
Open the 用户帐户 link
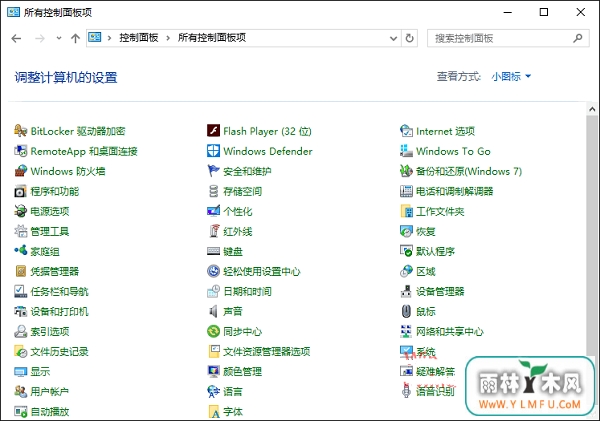tap(50, 392)
